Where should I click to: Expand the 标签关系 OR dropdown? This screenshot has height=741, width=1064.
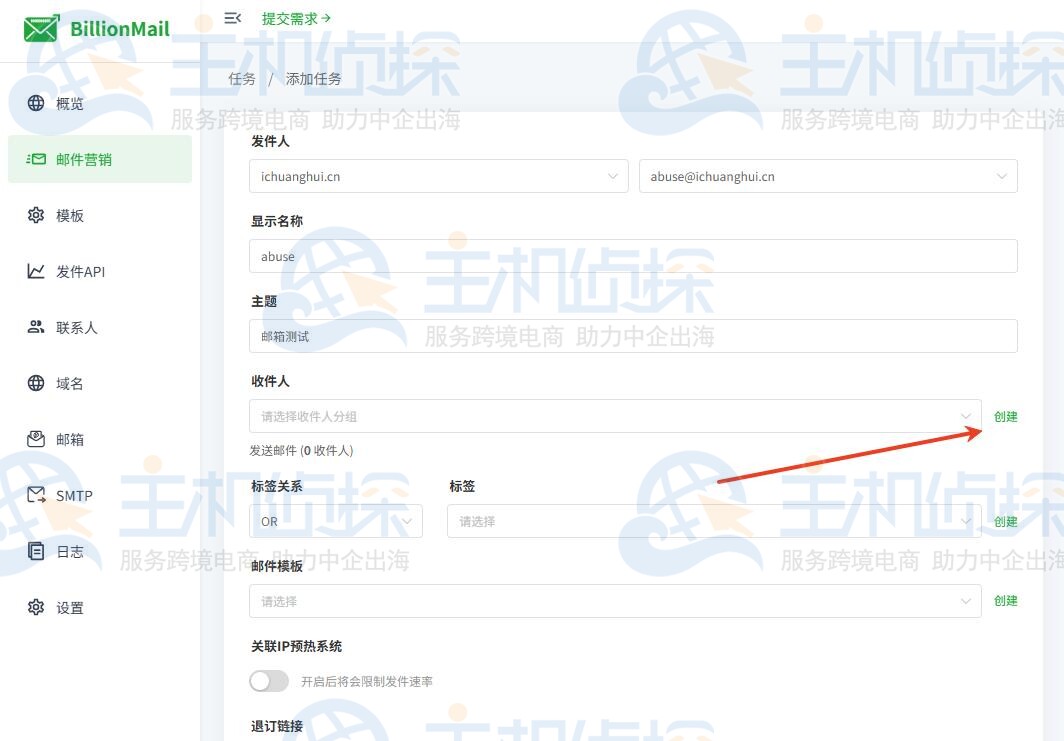[335, 521]
